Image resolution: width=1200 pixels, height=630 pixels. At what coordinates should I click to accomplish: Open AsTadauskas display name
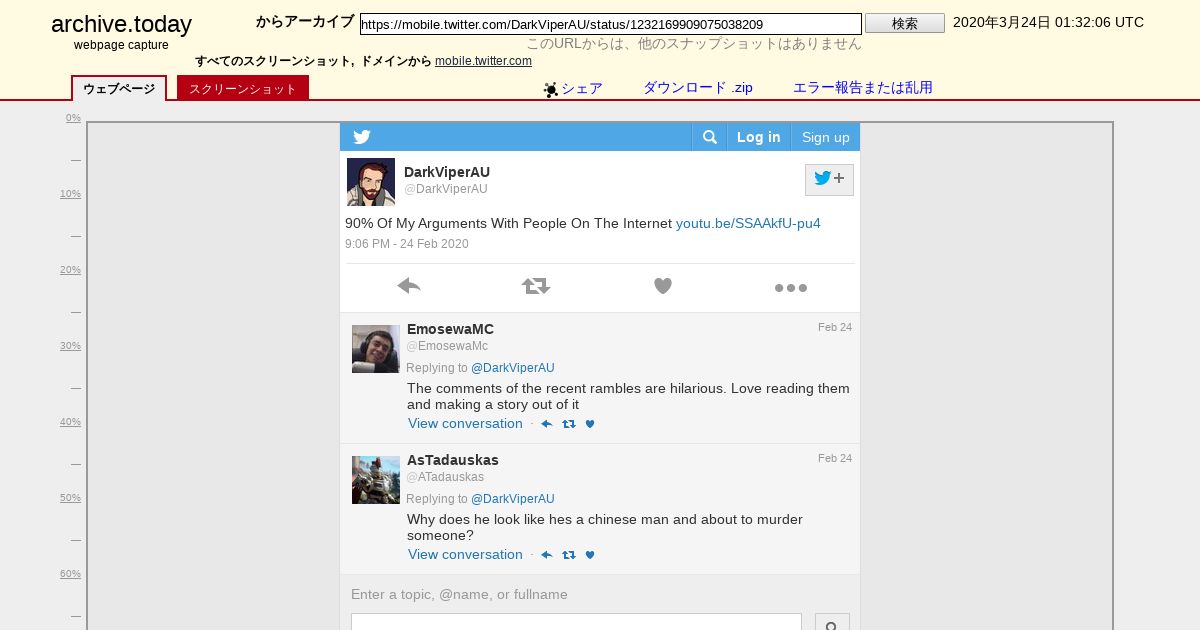coord(453,460)
